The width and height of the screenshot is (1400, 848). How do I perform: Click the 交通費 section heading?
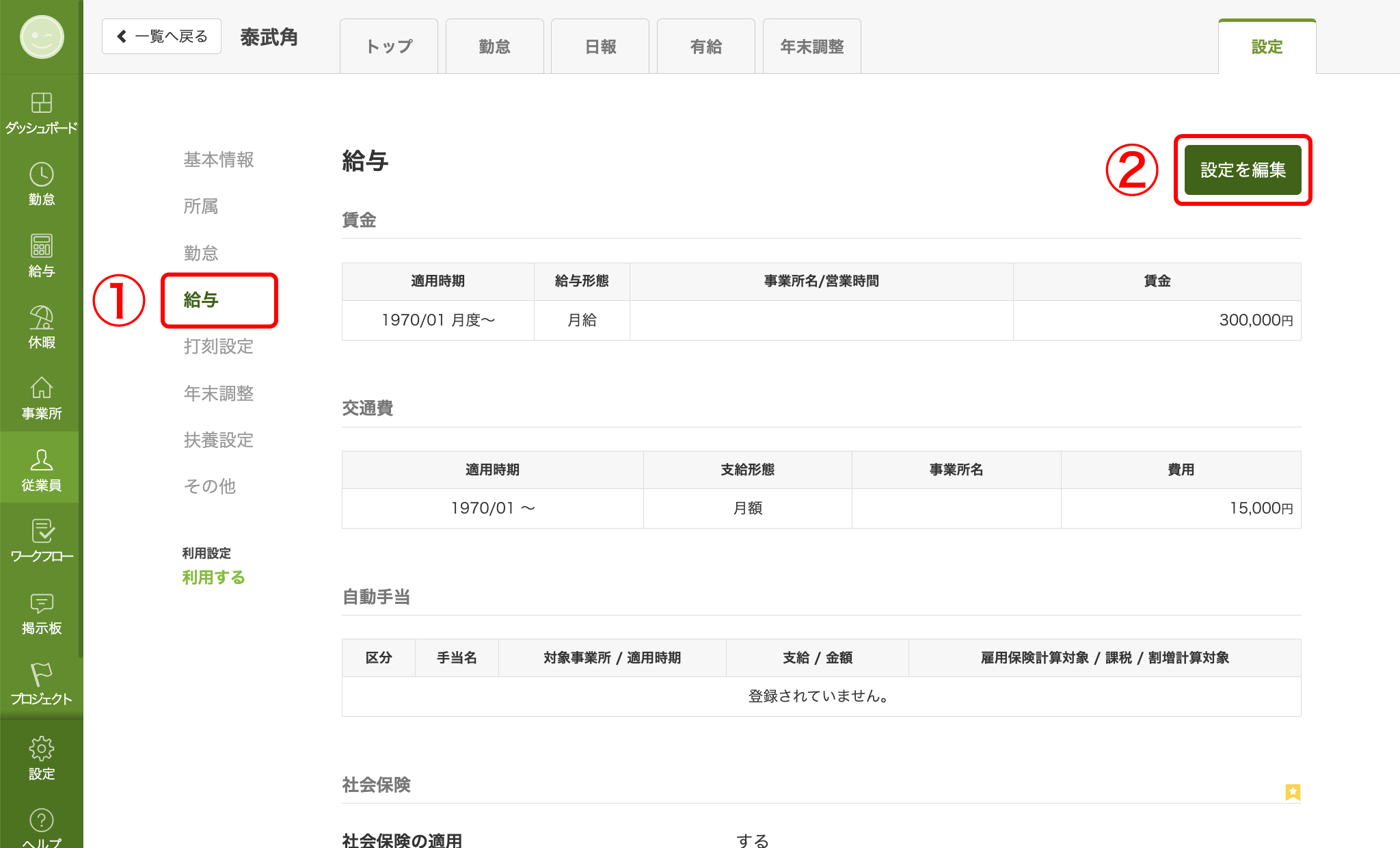click(368, 408)
